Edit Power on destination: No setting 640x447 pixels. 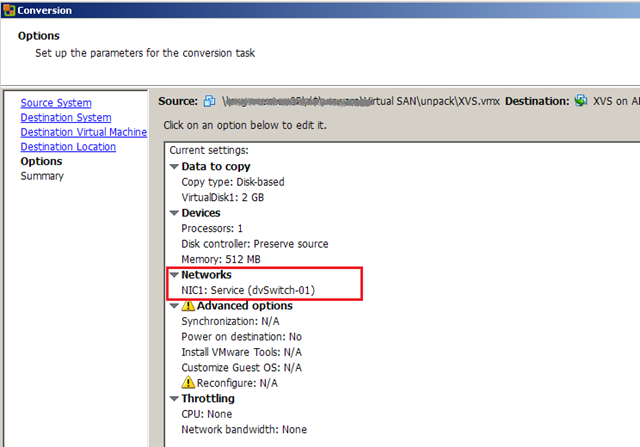pos(242,337)
